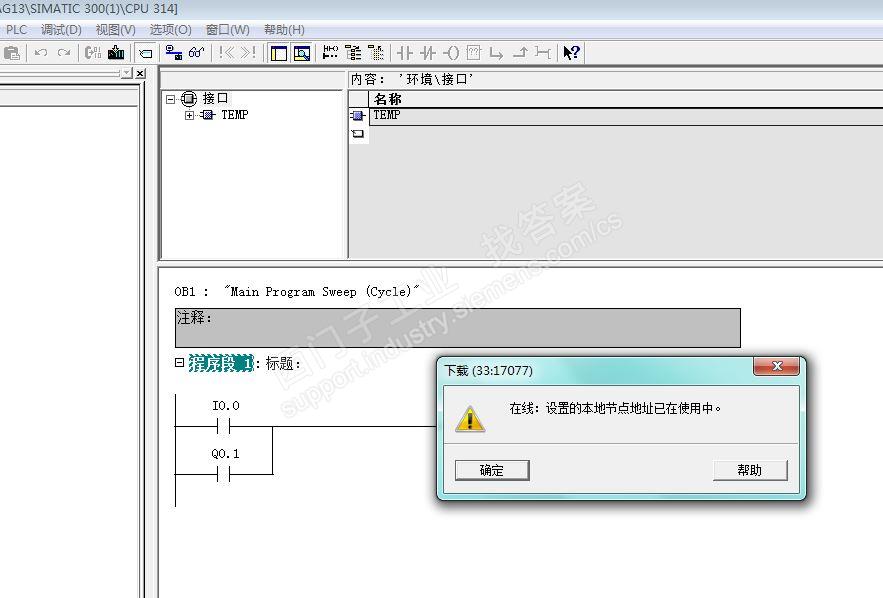Screen dimensions: 883x598
Task: Click the label tag icon in toolbar
Action: point(145,53)
